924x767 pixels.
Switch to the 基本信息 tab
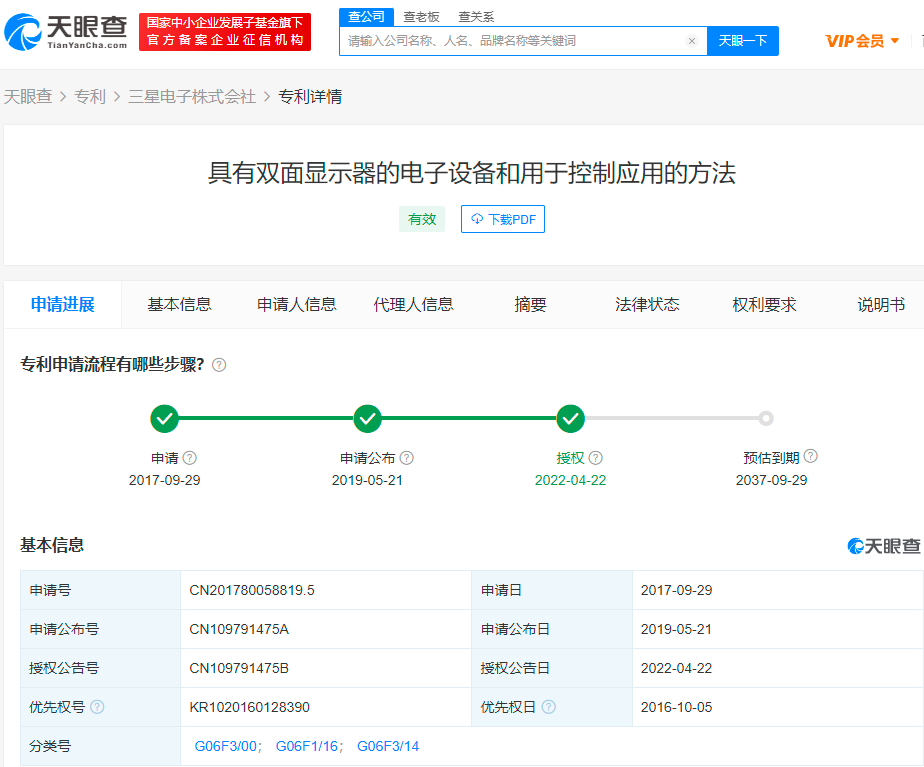pos(179,305)
